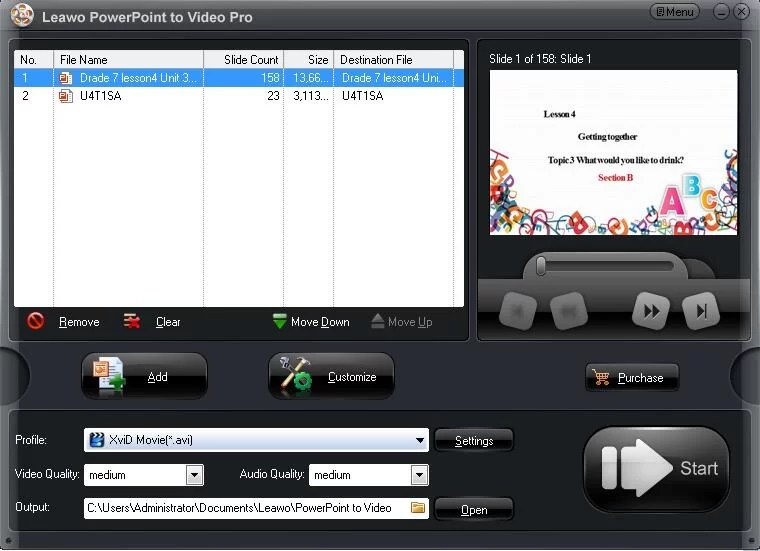Minimize the Leawo window
The width and height of the screenshot is (760, 551).
coord(721,12)
